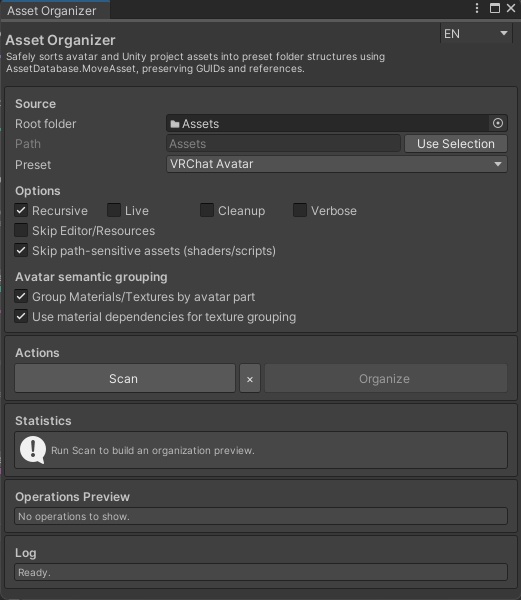The width and height of the screenshot is (521, 600).
Task: Click the Avatar semantic grouping heading
Action: coord(91,277)
